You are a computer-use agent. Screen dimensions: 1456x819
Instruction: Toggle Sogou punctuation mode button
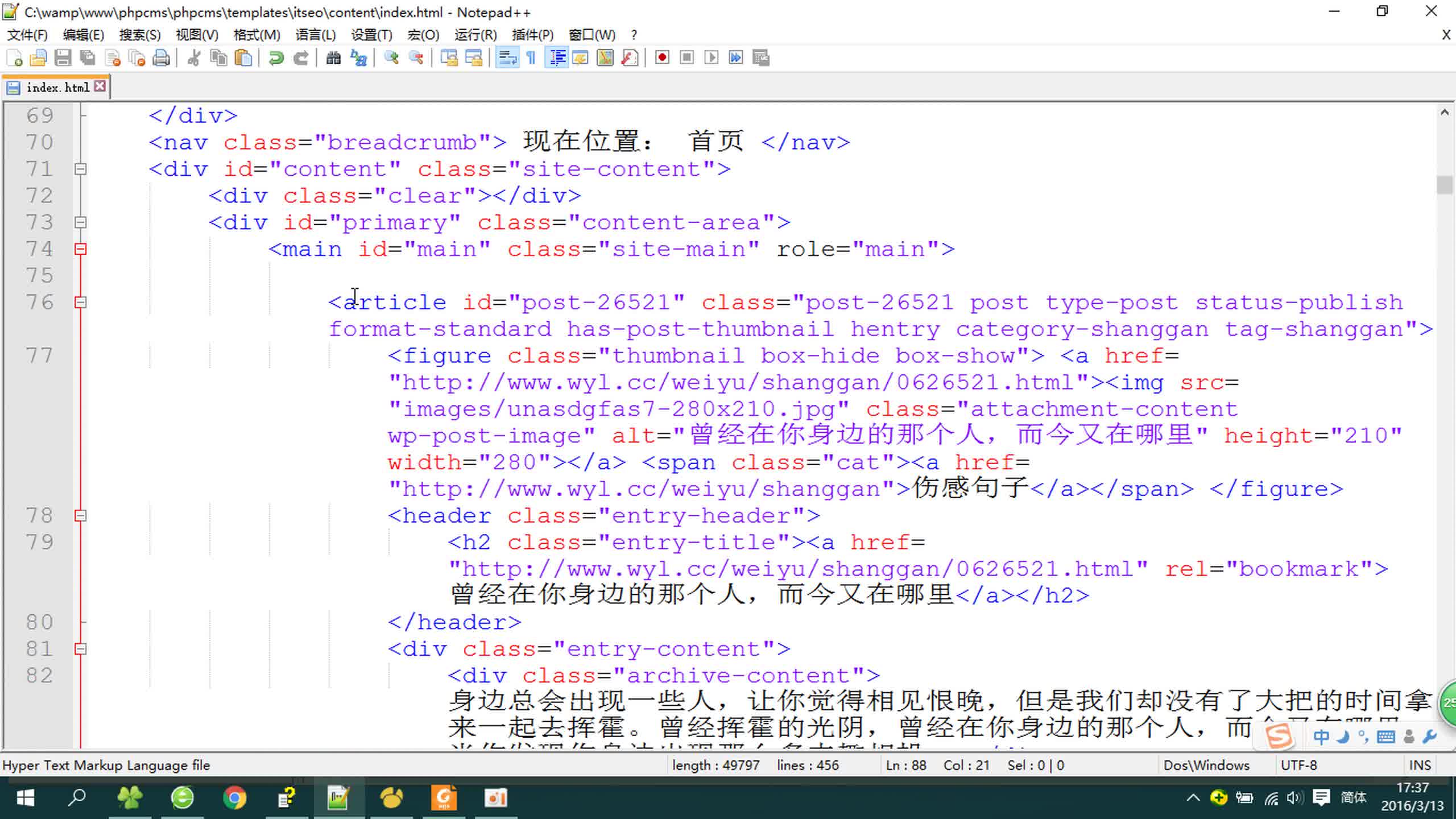1363,737
